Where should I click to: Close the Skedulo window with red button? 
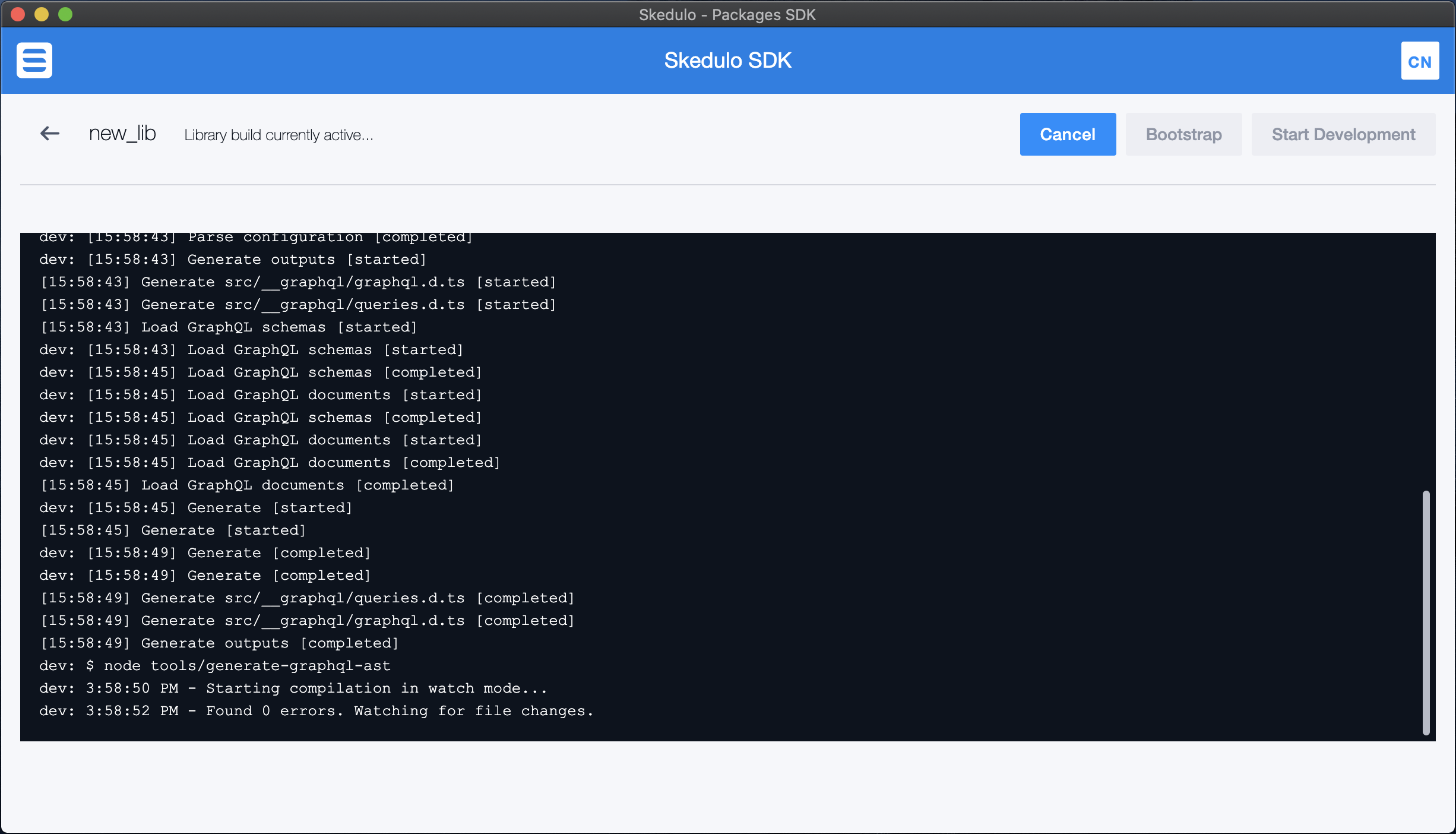click(x=18, y=14)
